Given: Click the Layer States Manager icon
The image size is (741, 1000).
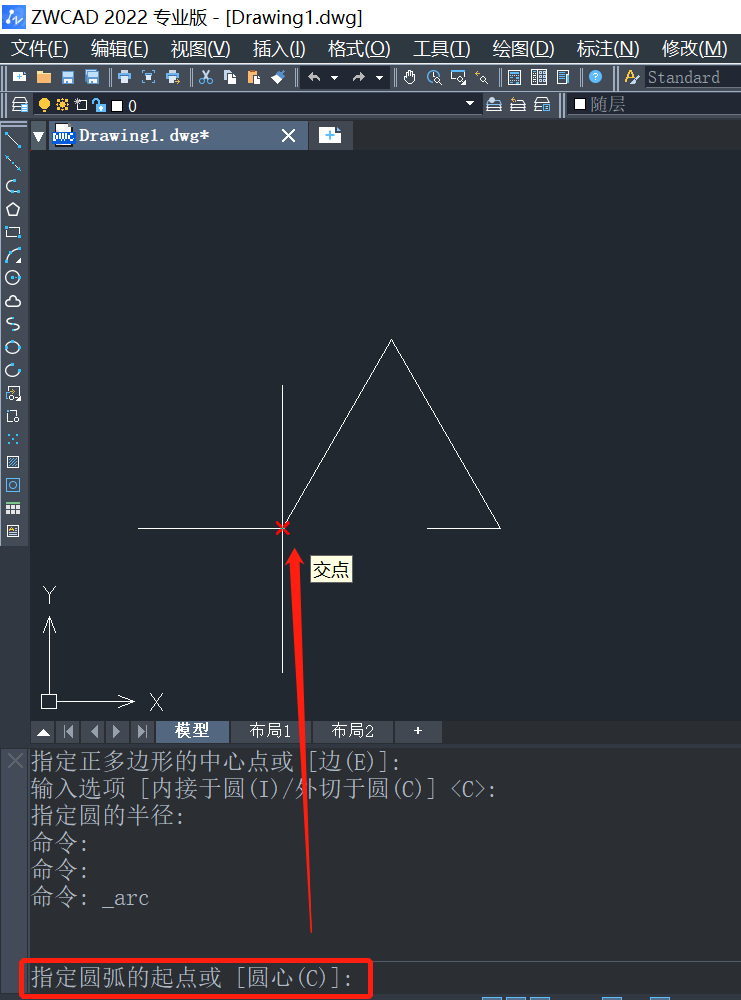Looking at the screenshot, I should click(x=542, y=105).
